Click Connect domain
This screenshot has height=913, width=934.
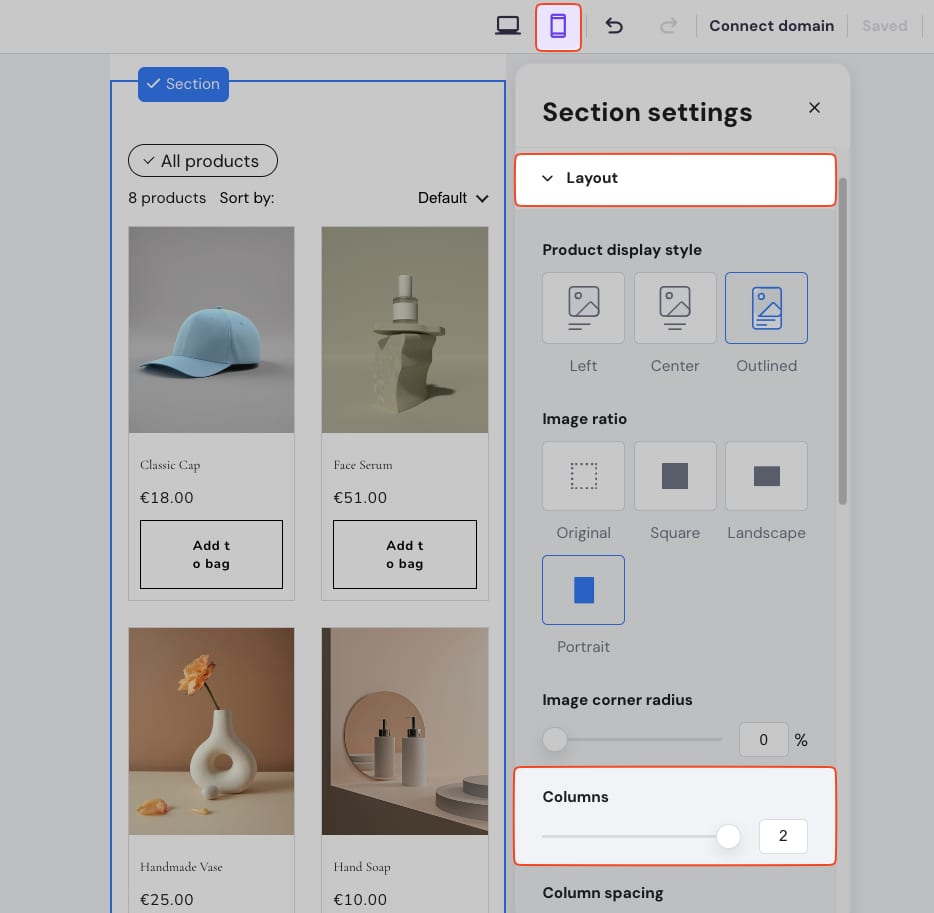(x=771, y=26)
